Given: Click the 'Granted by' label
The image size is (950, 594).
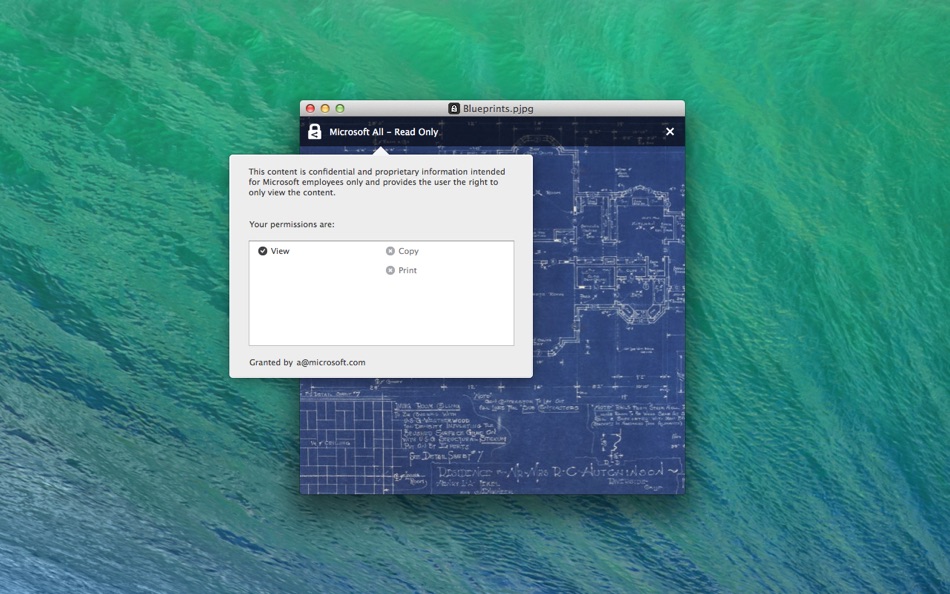Looking at the screenshot, I should click(x=271, y=362).
